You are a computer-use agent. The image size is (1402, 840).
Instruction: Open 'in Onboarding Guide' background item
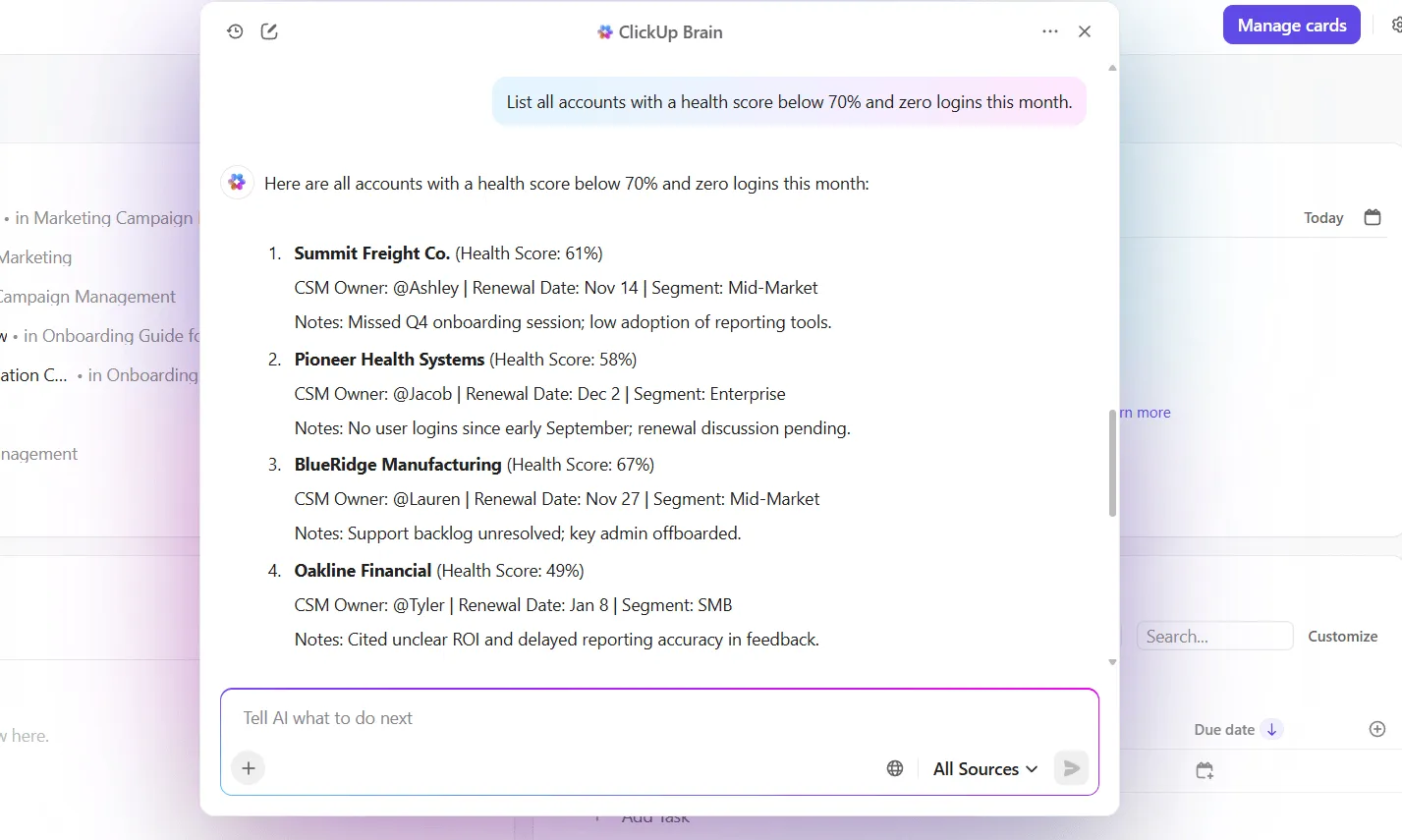pyautogui.click(x=110, y=336)
